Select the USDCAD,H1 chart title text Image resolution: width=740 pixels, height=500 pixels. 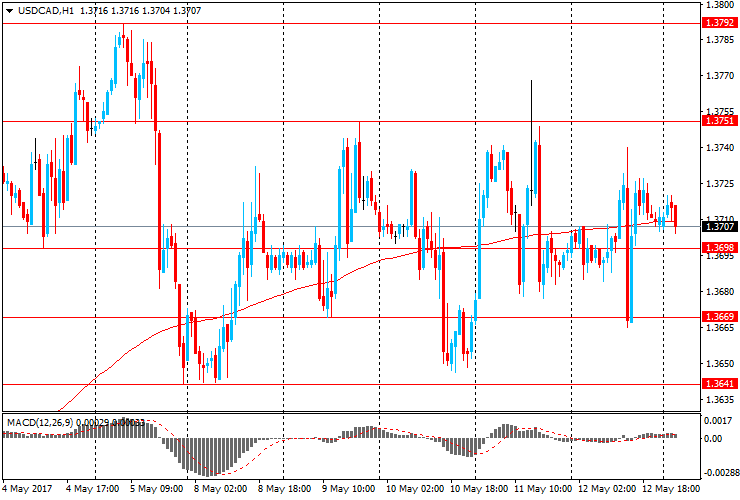[46, 10]
